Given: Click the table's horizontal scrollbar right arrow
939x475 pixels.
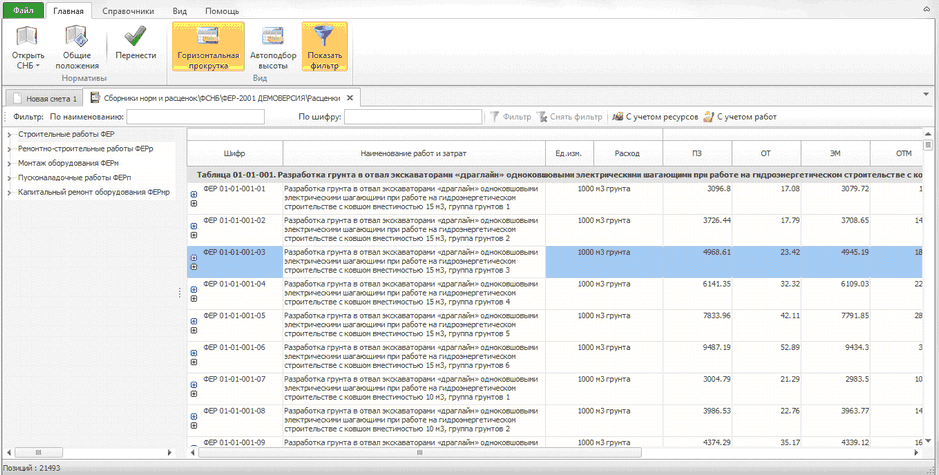Looking at the screenshot, I should pos(917,453).
